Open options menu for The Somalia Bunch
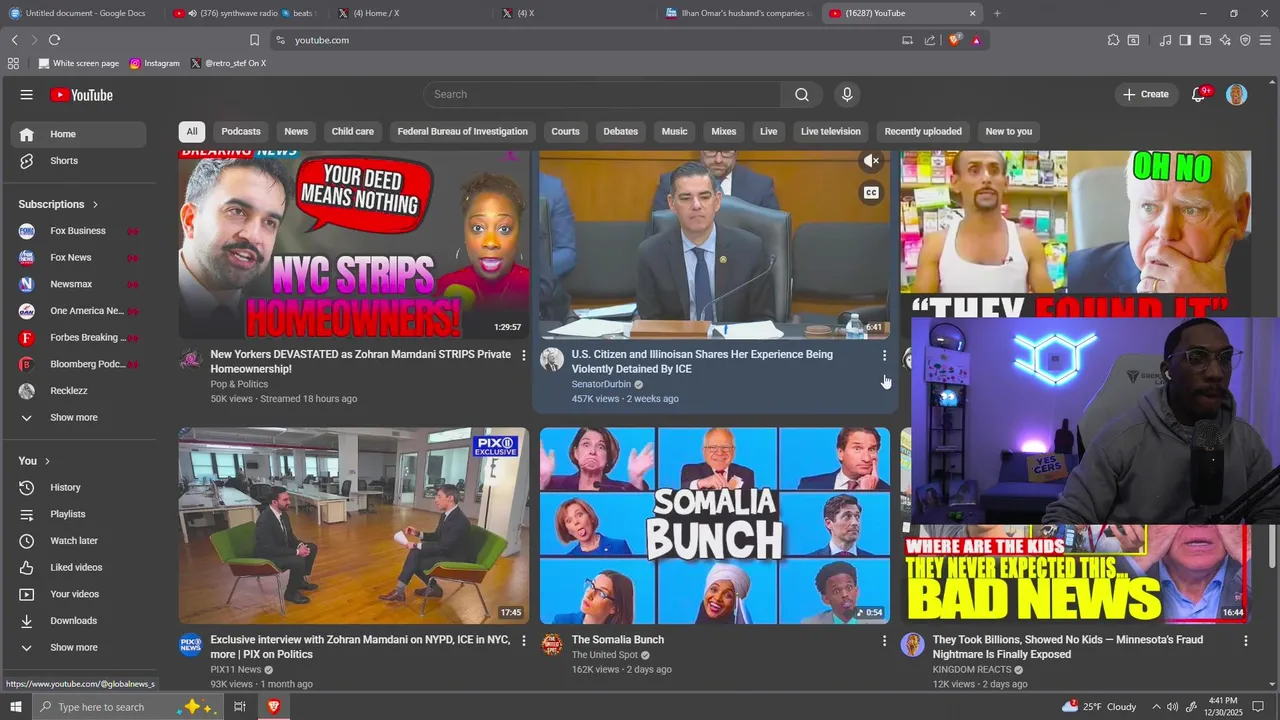Viewport: 1280px width, 720px height. tap(884, 640)
